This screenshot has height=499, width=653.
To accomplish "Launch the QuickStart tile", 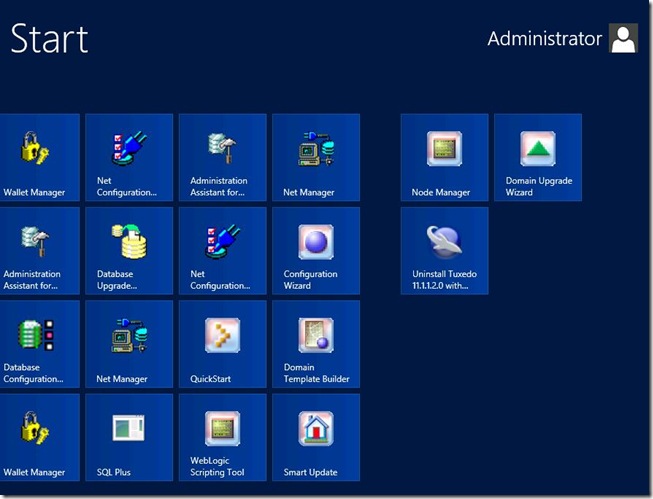I will 222,344.
